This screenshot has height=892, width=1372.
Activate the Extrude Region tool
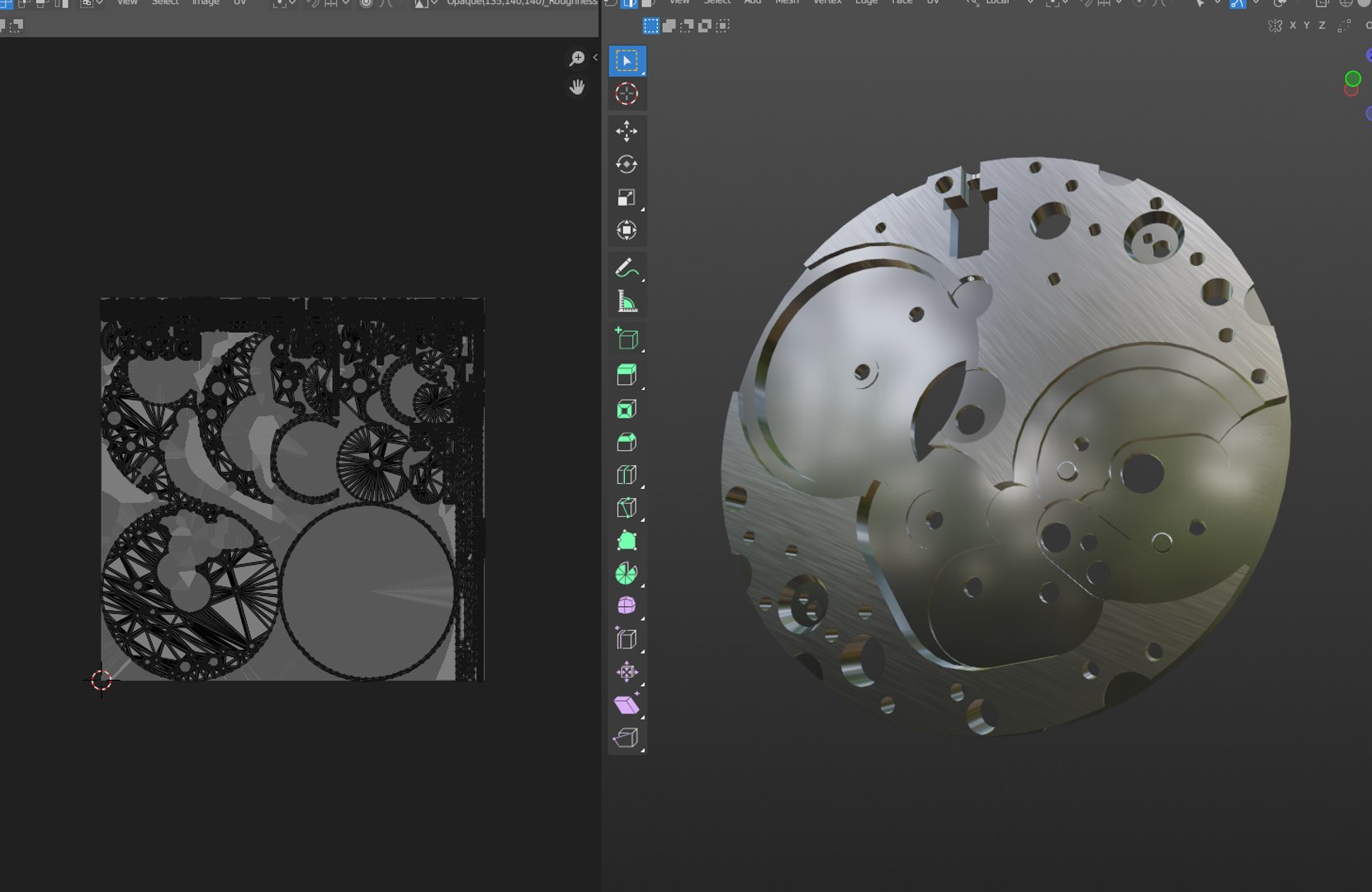point(627,375)
